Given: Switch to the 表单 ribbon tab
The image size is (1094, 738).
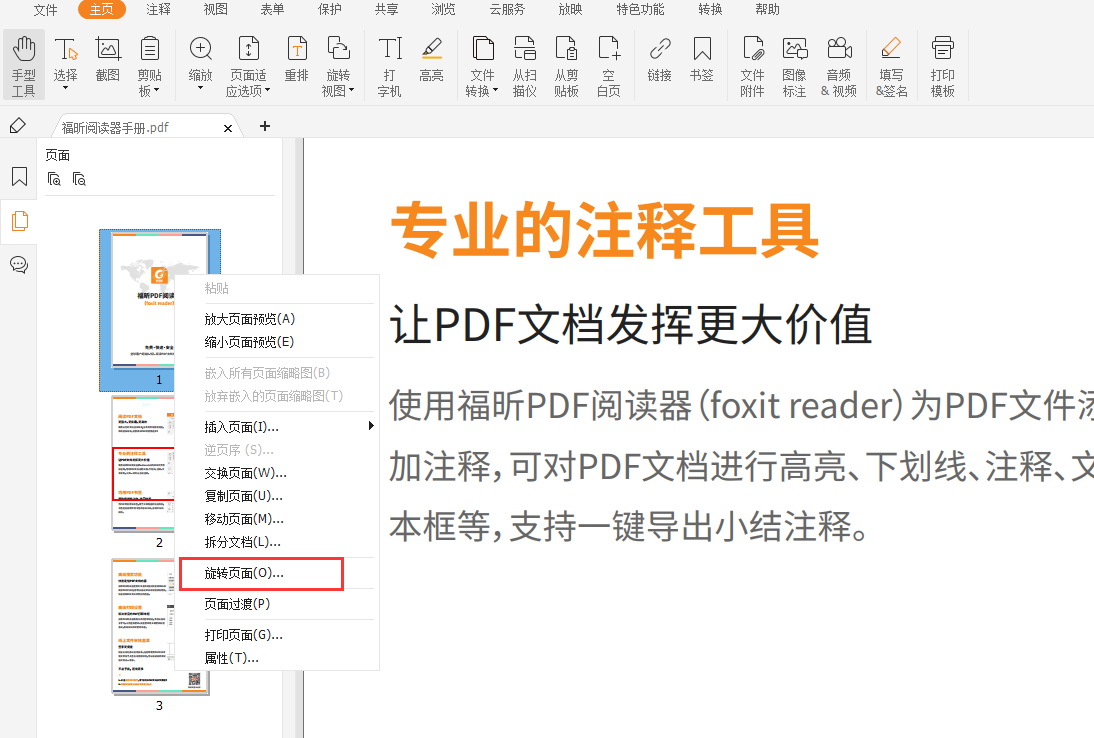Looking at the screenshot, I should pyautogui.click(x=272, y=10).
